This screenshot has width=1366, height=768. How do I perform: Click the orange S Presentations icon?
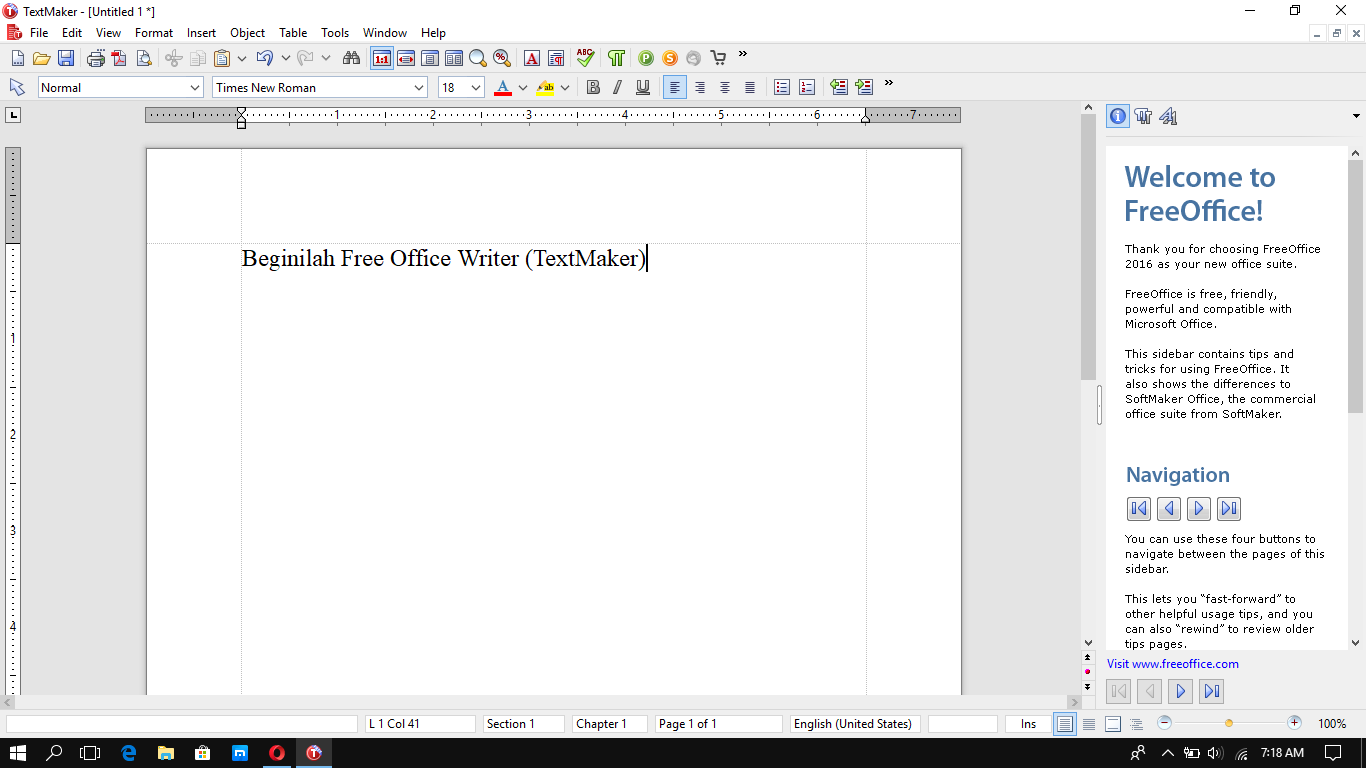pos(670,58)
